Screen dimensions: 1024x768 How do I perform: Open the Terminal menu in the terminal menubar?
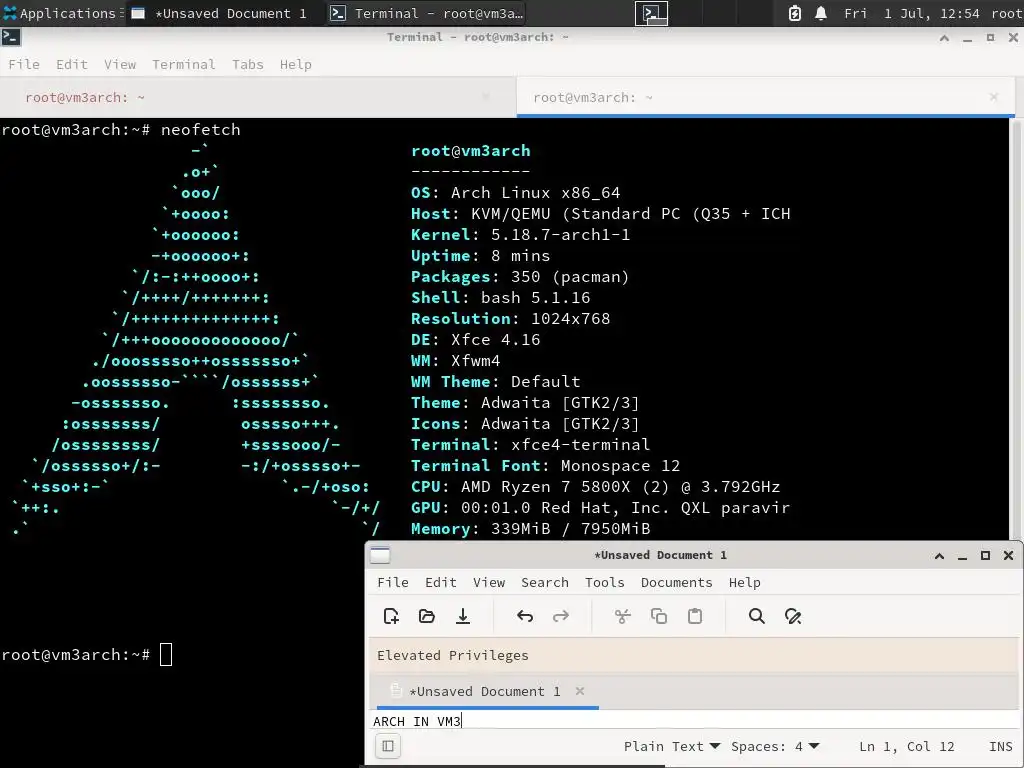pos(184,64)
